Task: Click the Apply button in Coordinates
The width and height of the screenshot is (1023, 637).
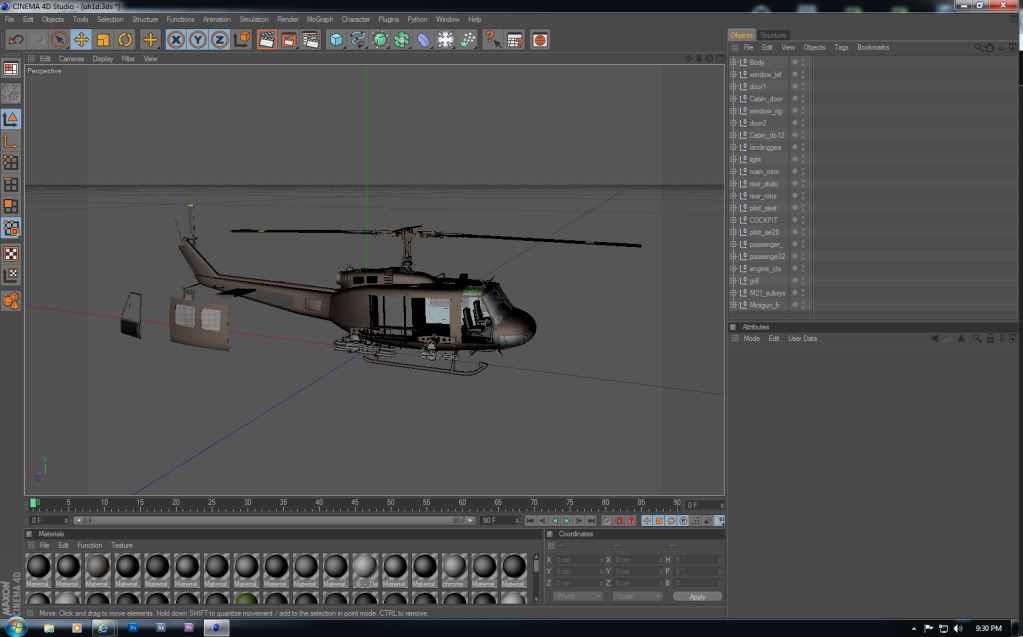Action: 697,596
